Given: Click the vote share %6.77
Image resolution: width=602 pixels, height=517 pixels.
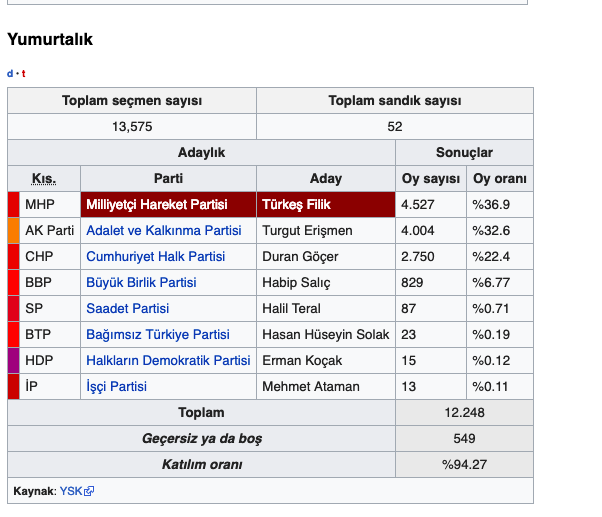Looking at the screenshot, I should point(491,282).
